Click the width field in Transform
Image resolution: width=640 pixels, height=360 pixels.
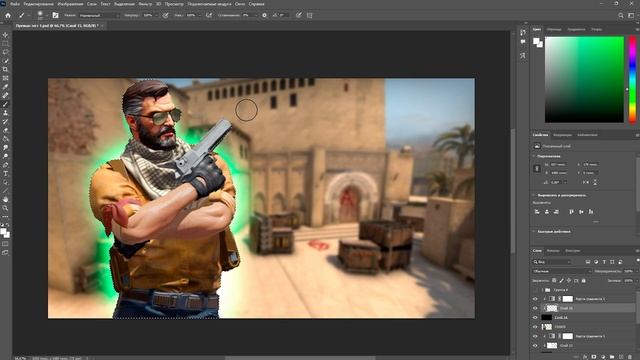558,164
